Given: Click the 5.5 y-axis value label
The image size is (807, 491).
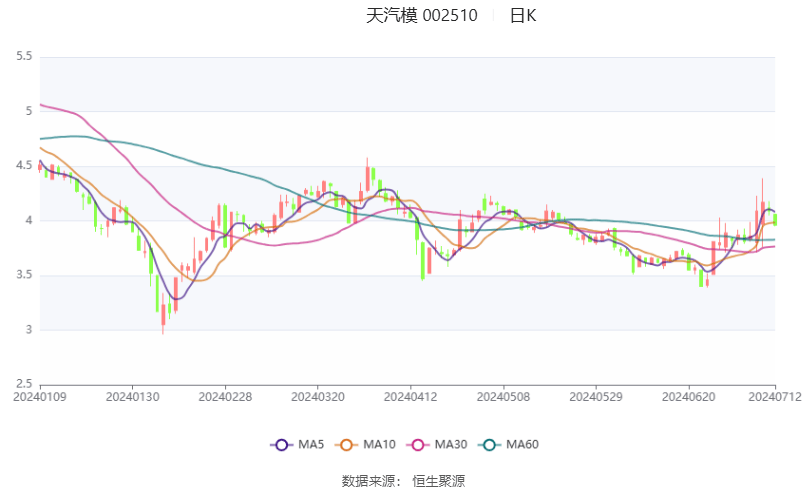Looking at the screenshot, I should pos(24,56).
